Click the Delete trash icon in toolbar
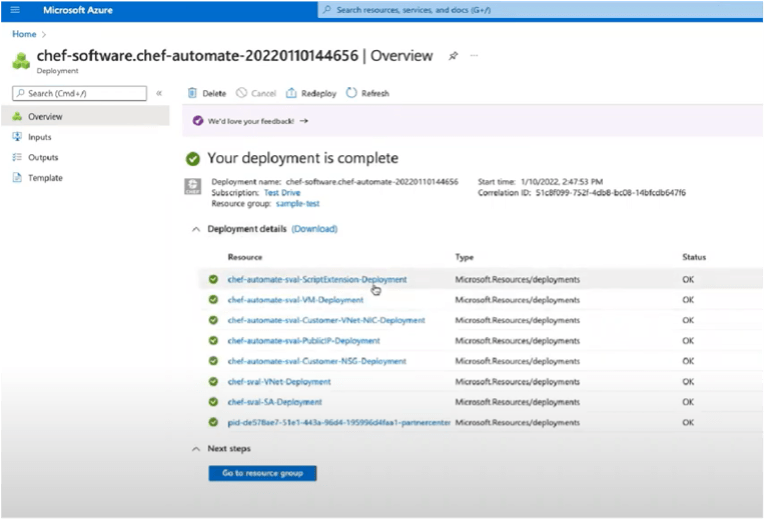This screenshot has width=766, height=522. pos(194,93)
